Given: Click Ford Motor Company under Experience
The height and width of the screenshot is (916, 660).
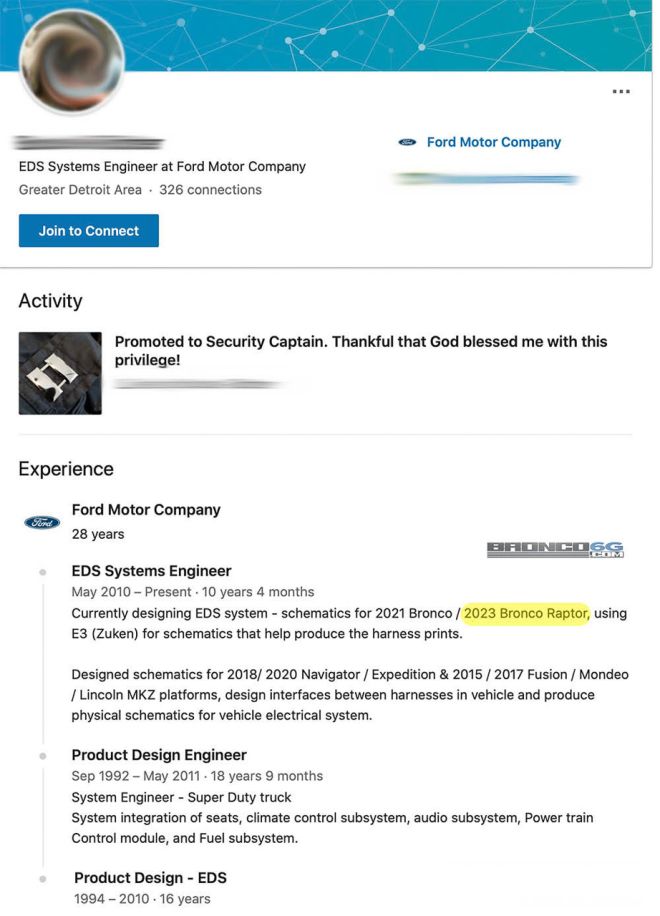Looking at the screenshot, I should click(146, 509).
